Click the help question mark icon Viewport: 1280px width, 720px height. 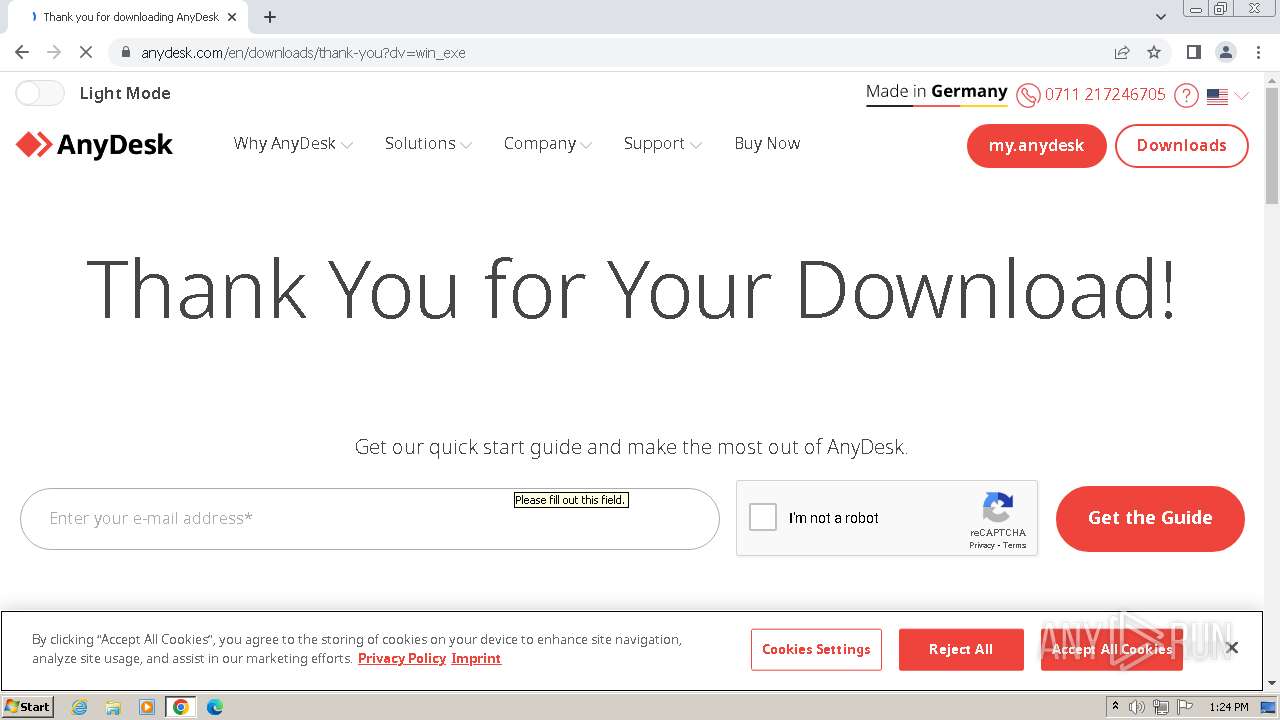[1186, 95]
